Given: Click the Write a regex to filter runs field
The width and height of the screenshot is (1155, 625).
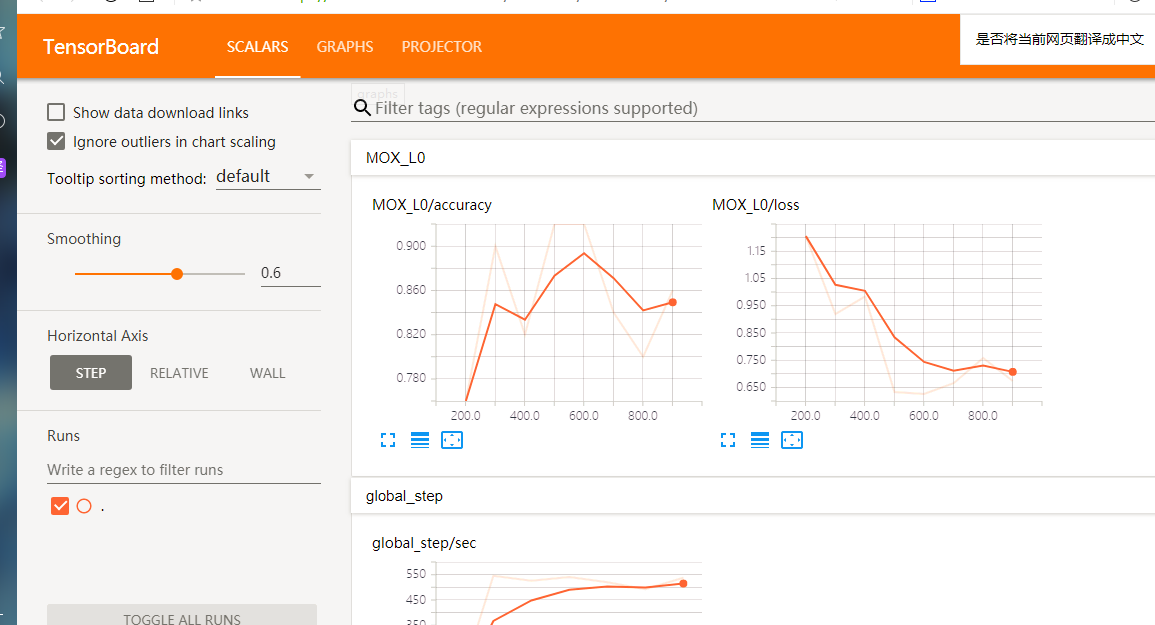Looking at the screenshot, I should point(183,470).
